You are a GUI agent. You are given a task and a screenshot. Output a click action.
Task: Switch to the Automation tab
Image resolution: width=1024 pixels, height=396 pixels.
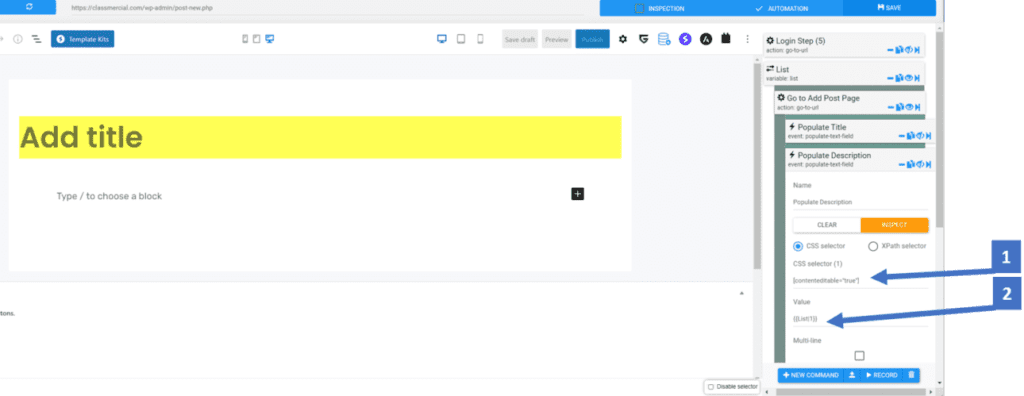pos(781,8)
